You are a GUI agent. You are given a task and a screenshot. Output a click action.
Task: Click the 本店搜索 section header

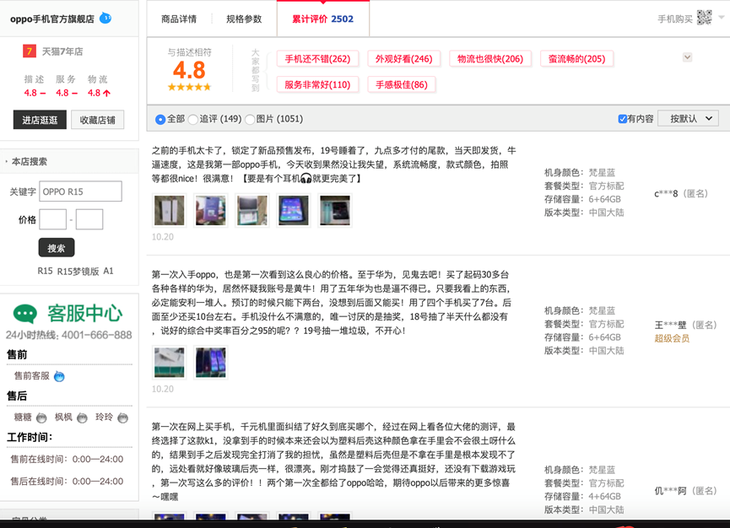tap(29, 162)
